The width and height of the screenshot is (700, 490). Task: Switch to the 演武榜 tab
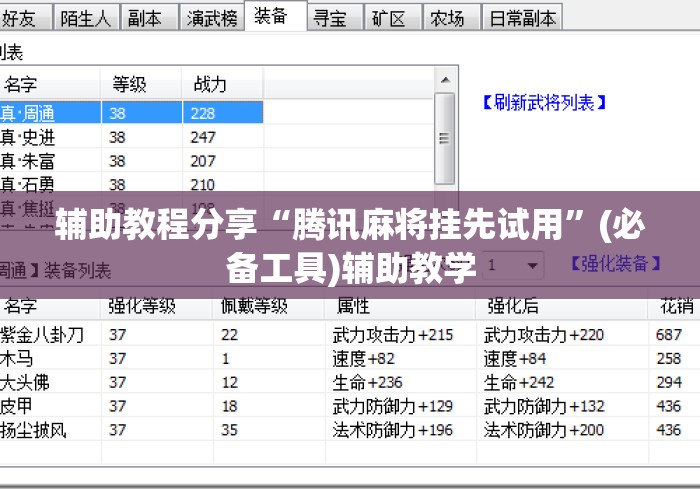pyautogui.click(x=212, y=18)
